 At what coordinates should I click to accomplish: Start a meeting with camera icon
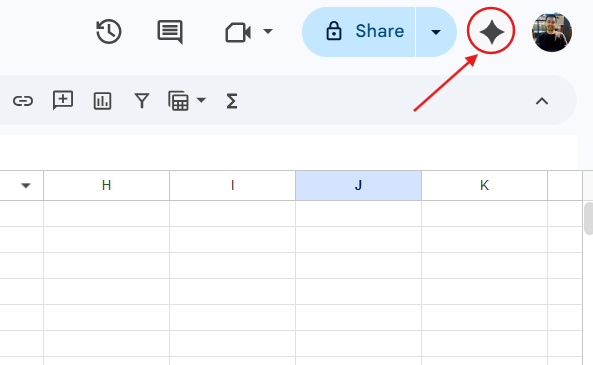[238, 33]
